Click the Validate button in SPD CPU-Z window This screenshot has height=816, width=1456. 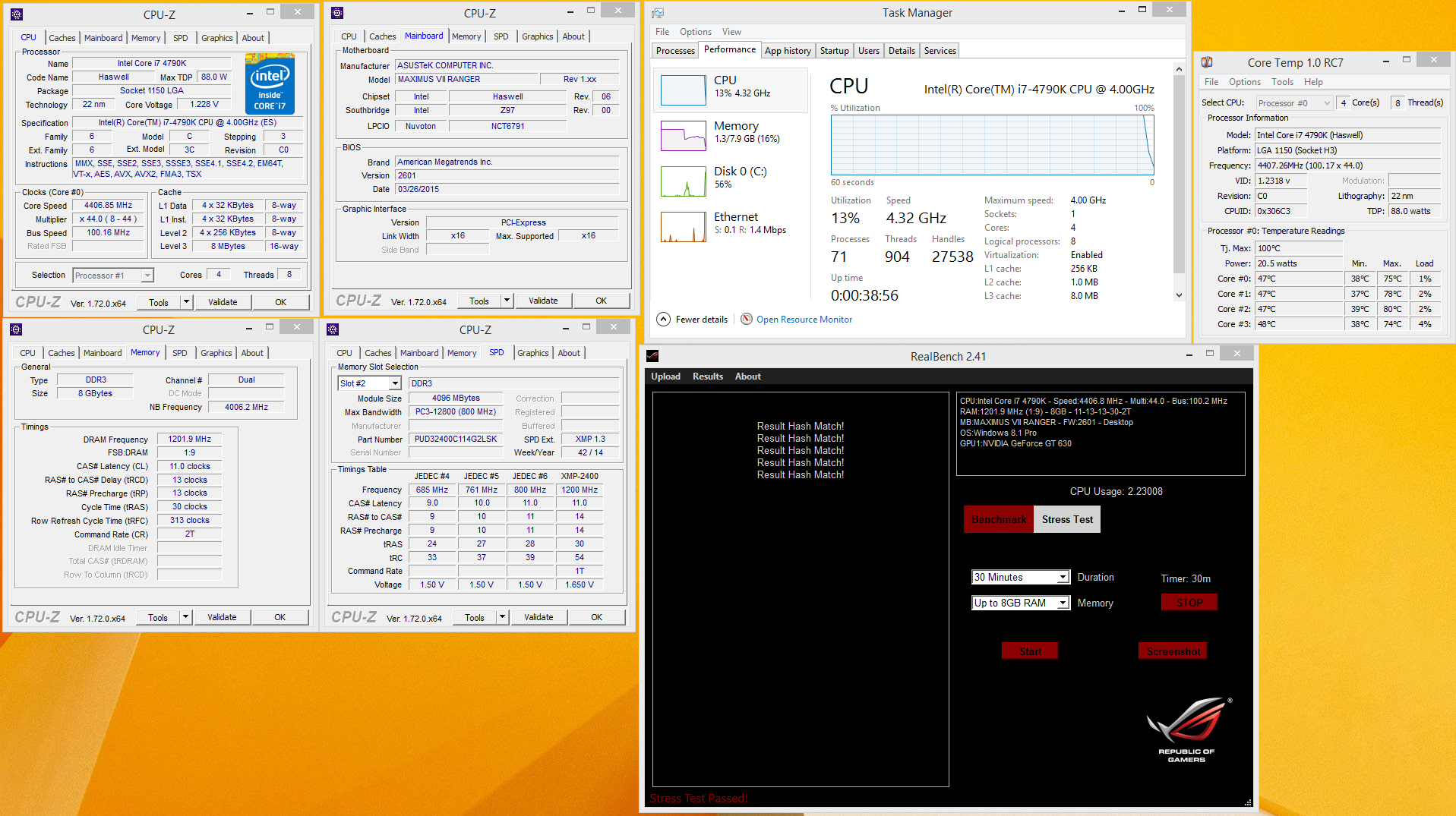pyautogui.click(x=538, y=617)
